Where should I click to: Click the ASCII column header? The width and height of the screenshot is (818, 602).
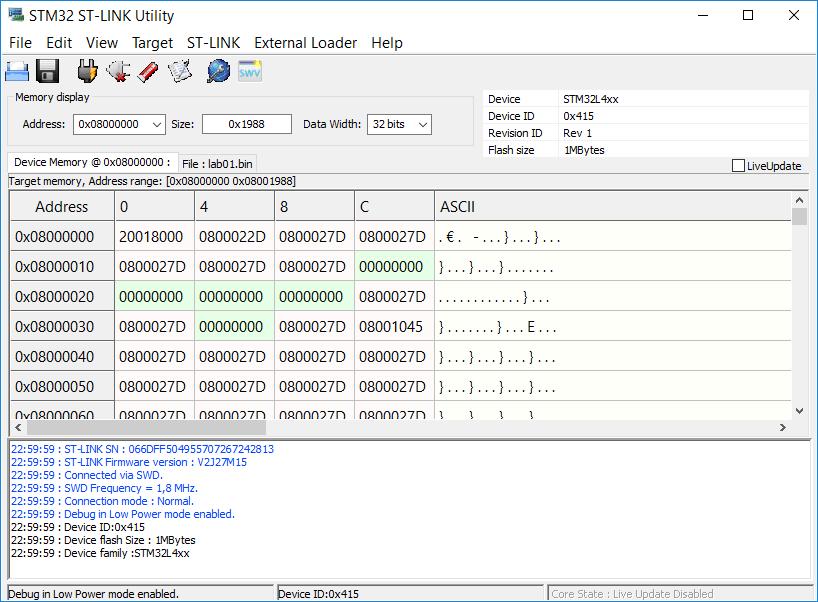[x=613, y=207]
